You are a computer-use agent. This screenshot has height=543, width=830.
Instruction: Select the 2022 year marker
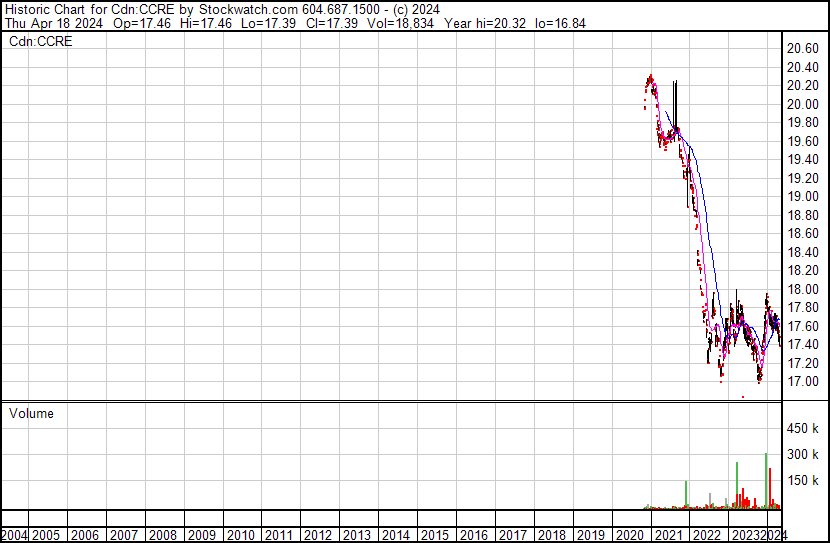705,535
